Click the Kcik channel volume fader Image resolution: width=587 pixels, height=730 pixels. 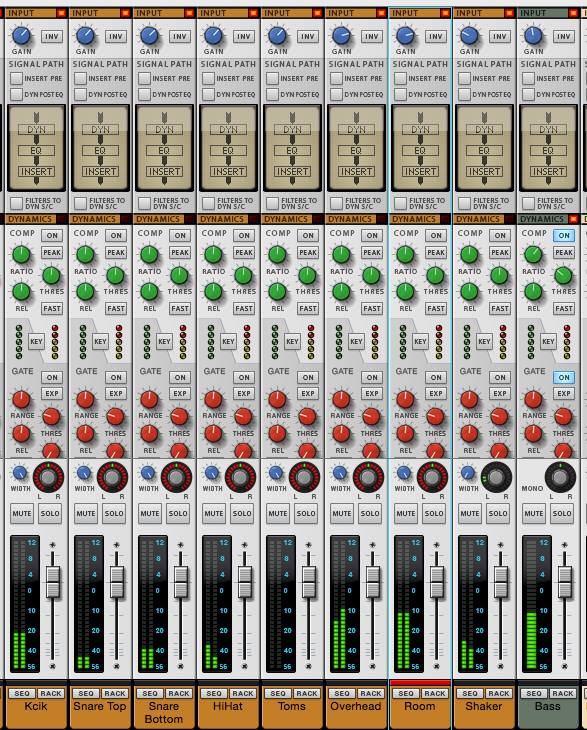pyautogui.click(x=53, y=582)
